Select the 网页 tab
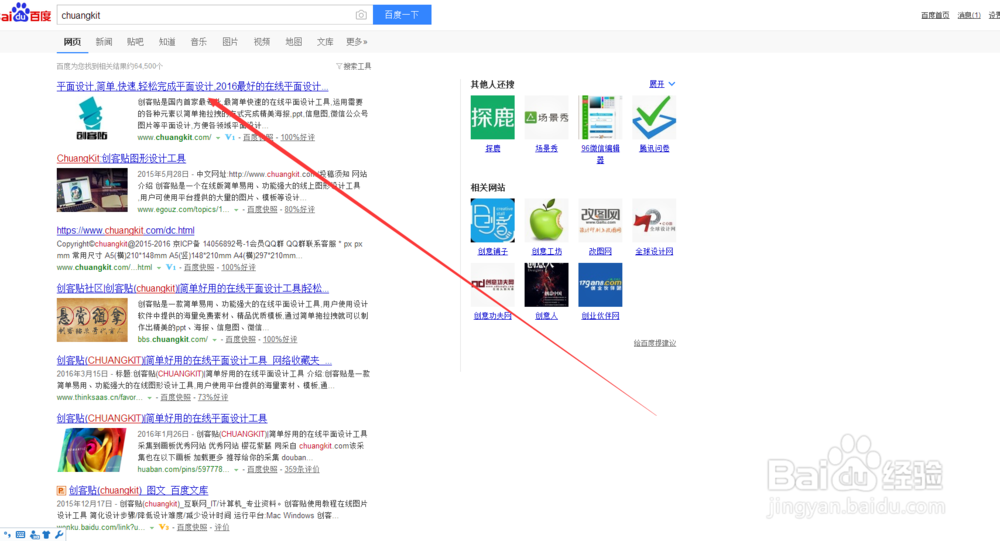 click(72, 42)
